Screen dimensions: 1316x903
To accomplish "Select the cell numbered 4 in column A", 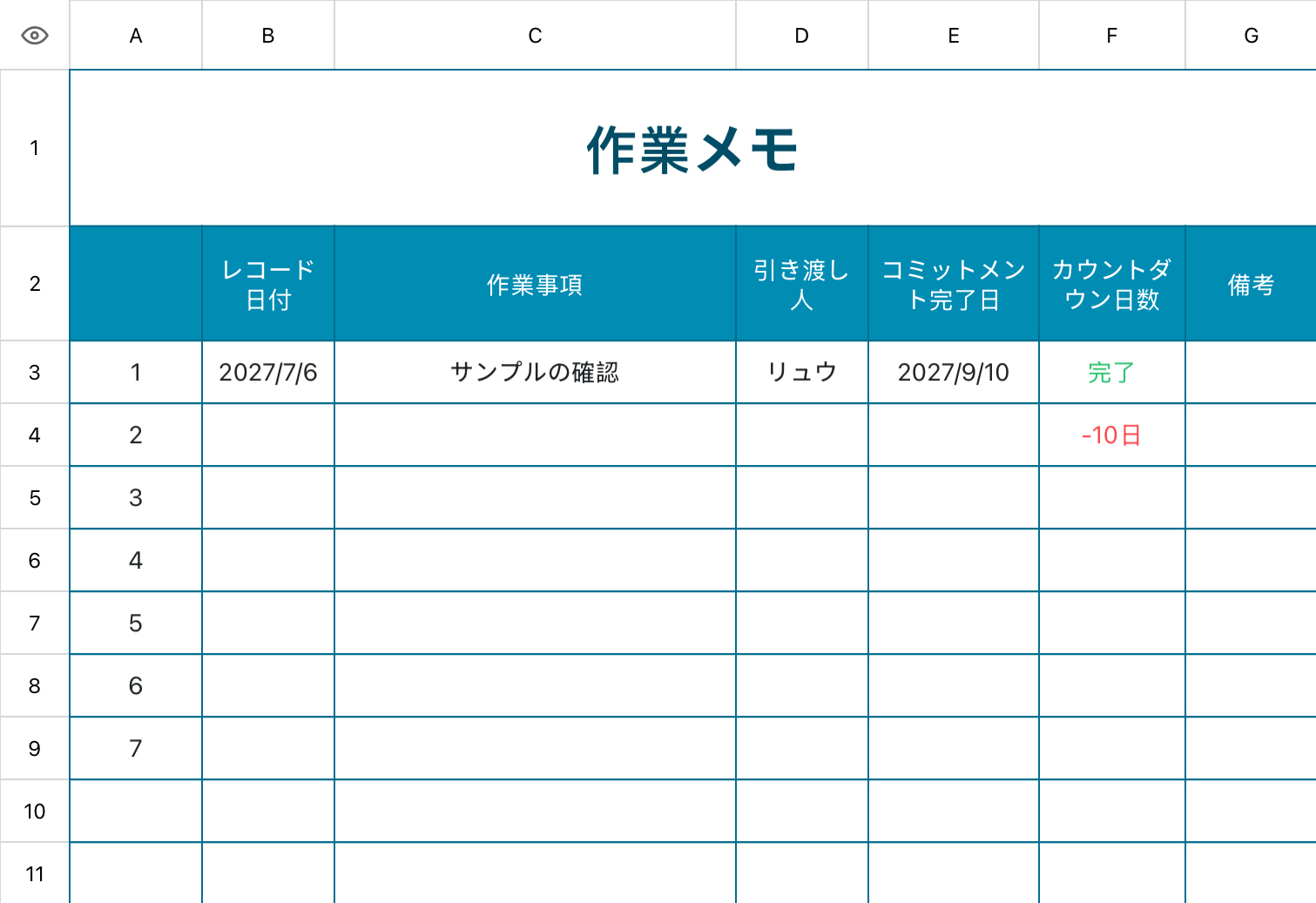I will tap(136, 561).
